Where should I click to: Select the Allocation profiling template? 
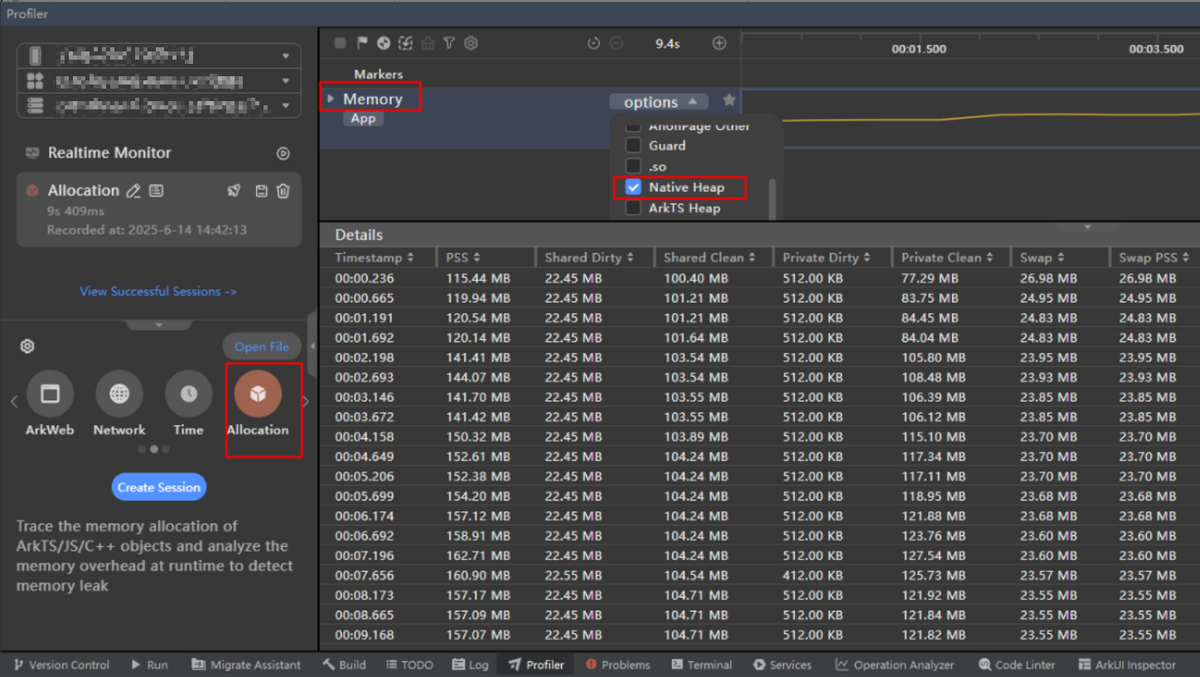pyautogui.click(x=258, y=396)
